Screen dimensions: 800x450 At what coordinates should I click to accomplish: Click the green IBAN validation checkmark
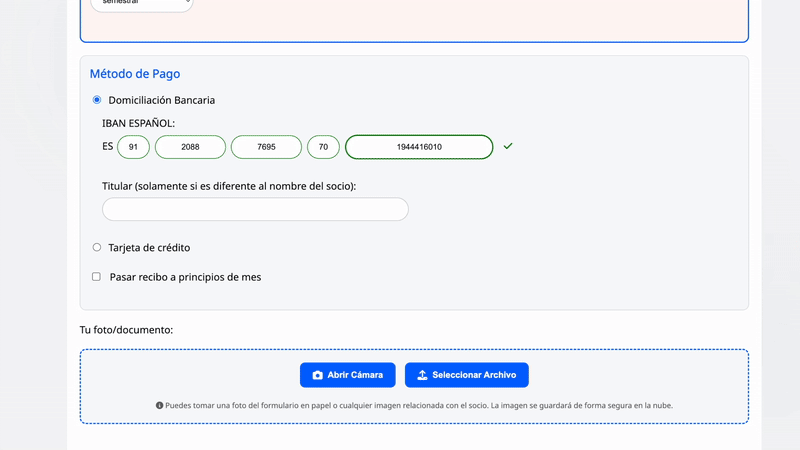(x=508, y=146)
